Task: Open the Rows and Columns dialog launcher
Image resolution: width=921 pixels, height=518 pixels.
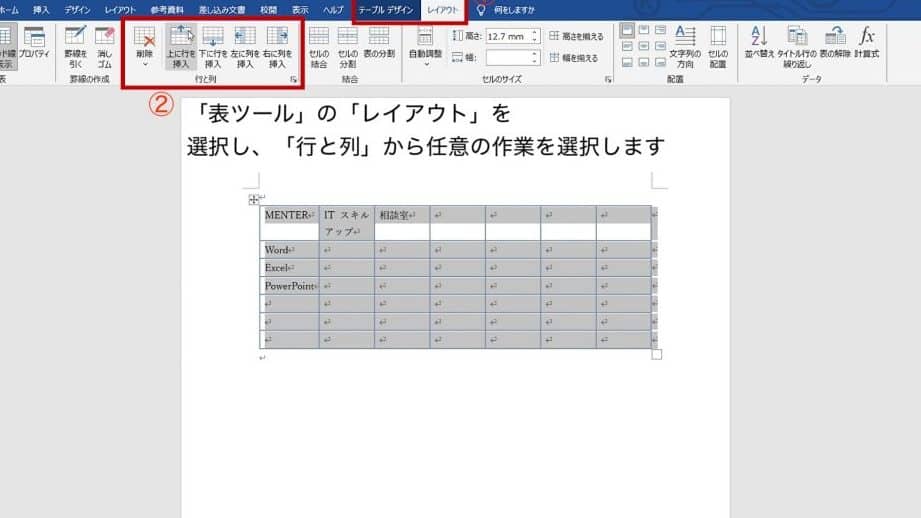Action: point(294,79)
